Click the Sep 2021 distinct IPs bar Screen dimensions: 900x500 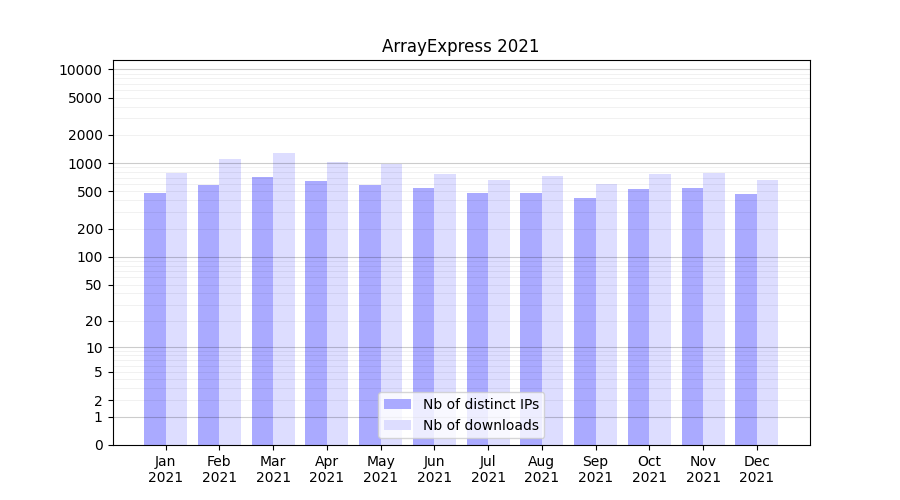pyautogui.click(x=585, y=320)
